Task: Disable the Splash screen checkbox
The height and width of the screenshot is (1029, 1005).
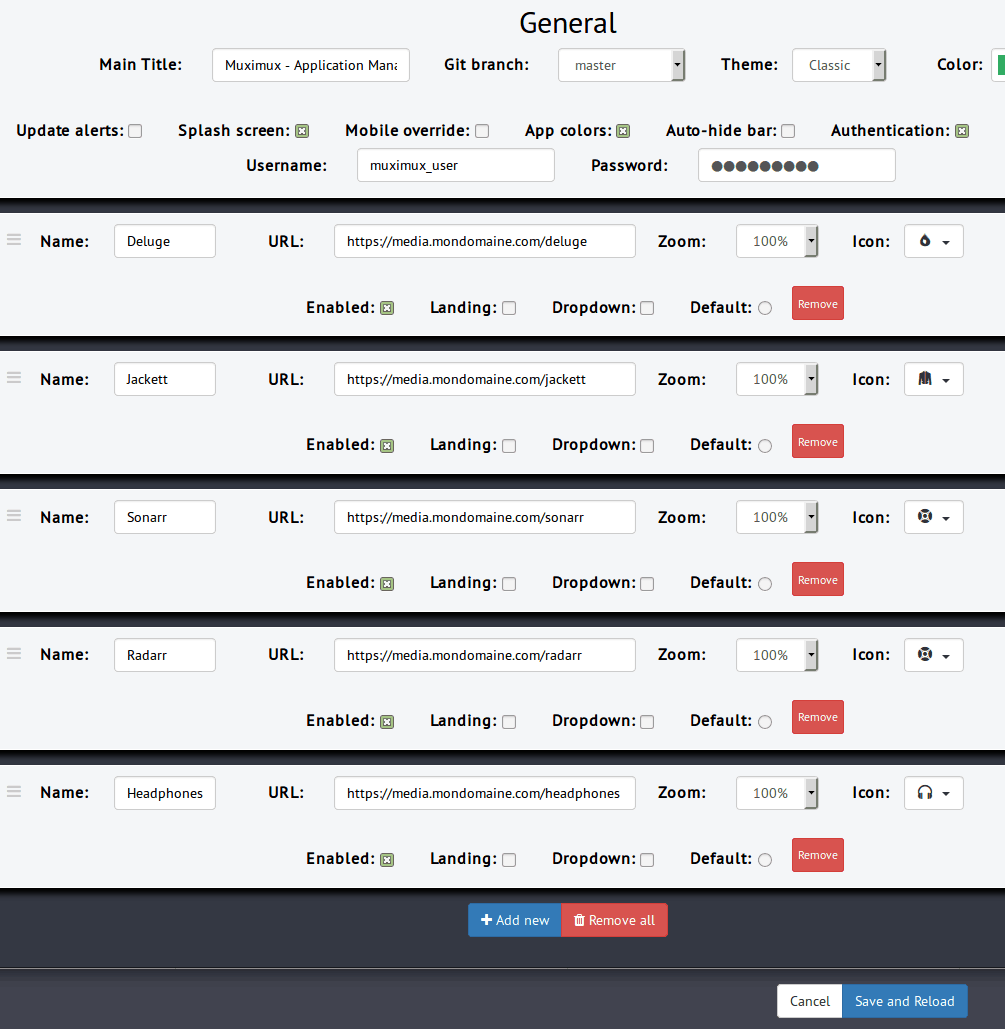Action: pyautogui.click(x=302, y=131)
